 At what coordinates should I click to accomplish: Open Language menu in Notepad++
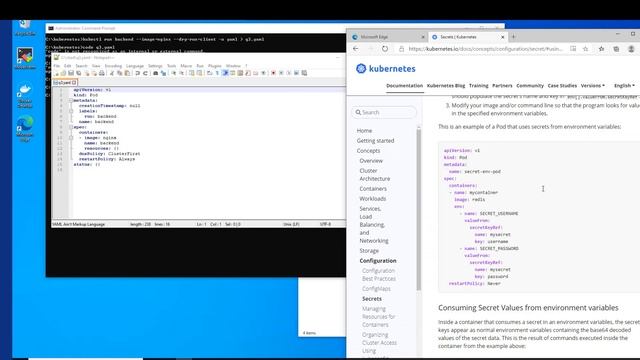(x=135, y=66)
